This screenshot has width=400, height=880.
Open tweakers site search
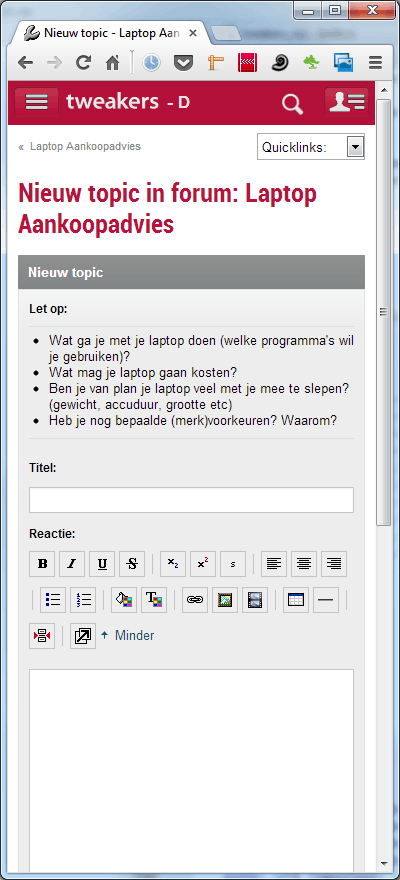click(x=292, y=104)
